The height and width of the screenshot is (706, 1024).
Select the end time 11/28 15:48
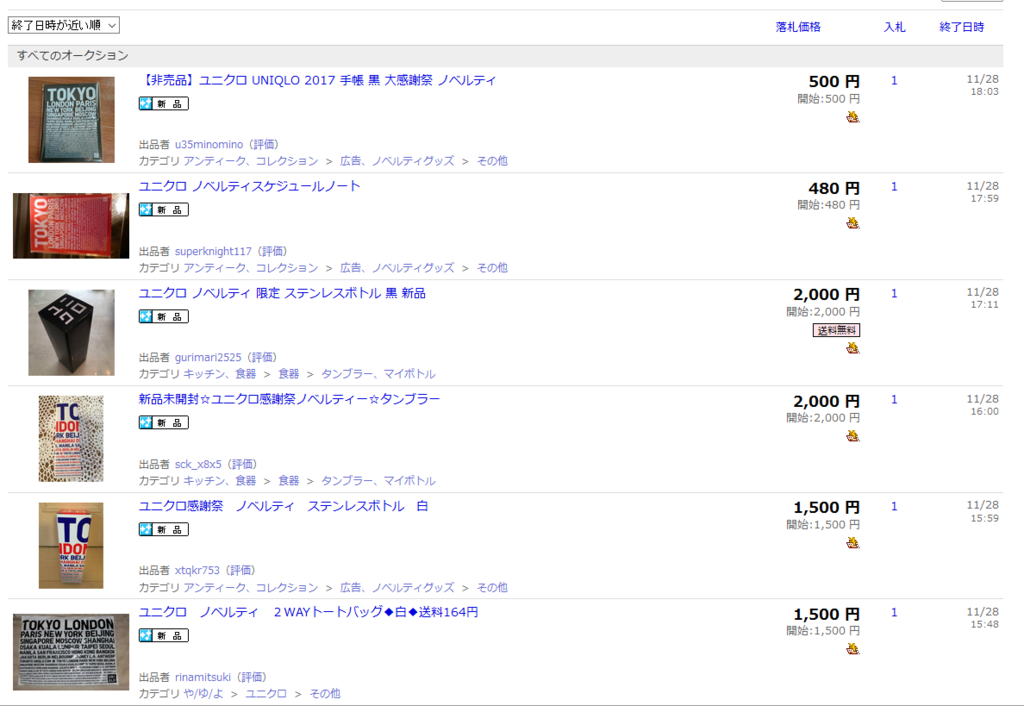(982, 618)
